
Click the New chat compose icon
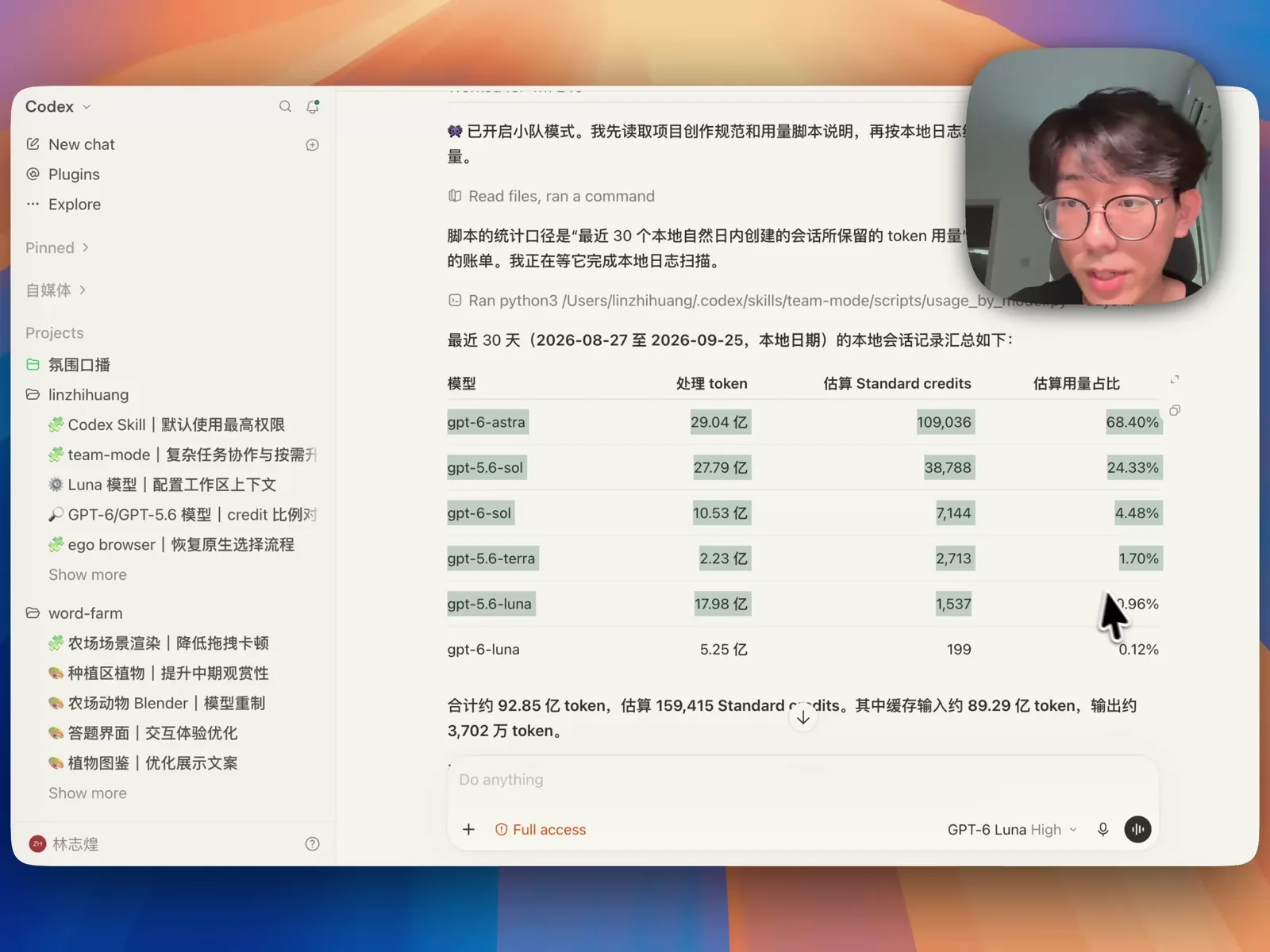[33, 144]
